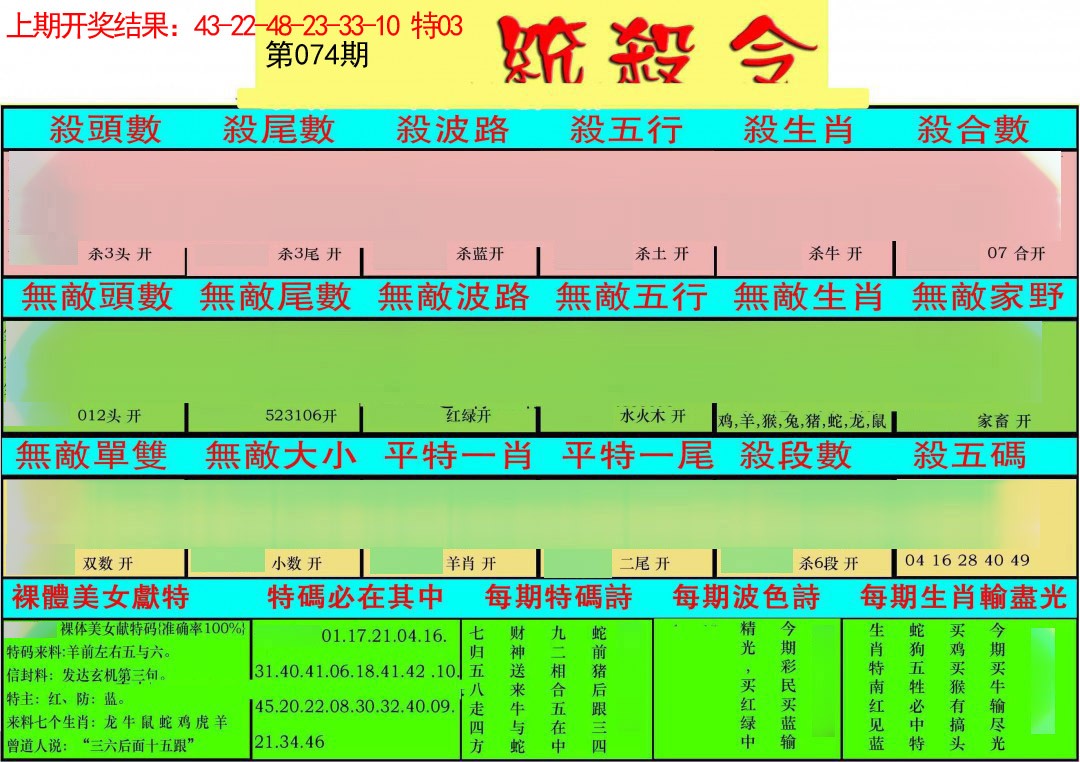Open the 殺頭數 column header
This screenshot has height=762, width=1080.
click(x=105, y=129)
